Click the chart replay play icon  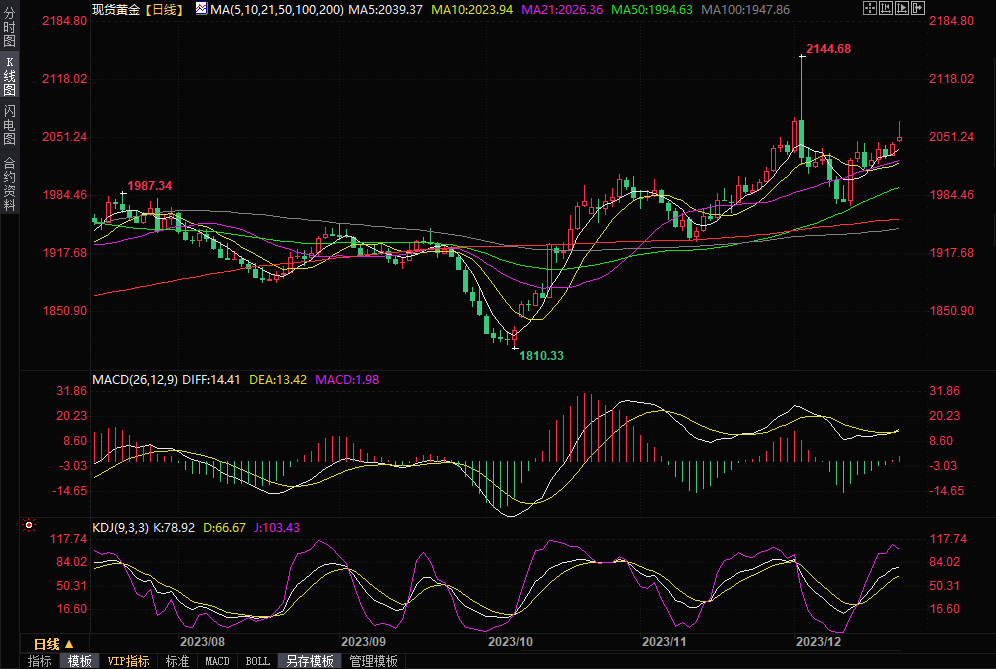pyautogui.click(x=902, y=8)
